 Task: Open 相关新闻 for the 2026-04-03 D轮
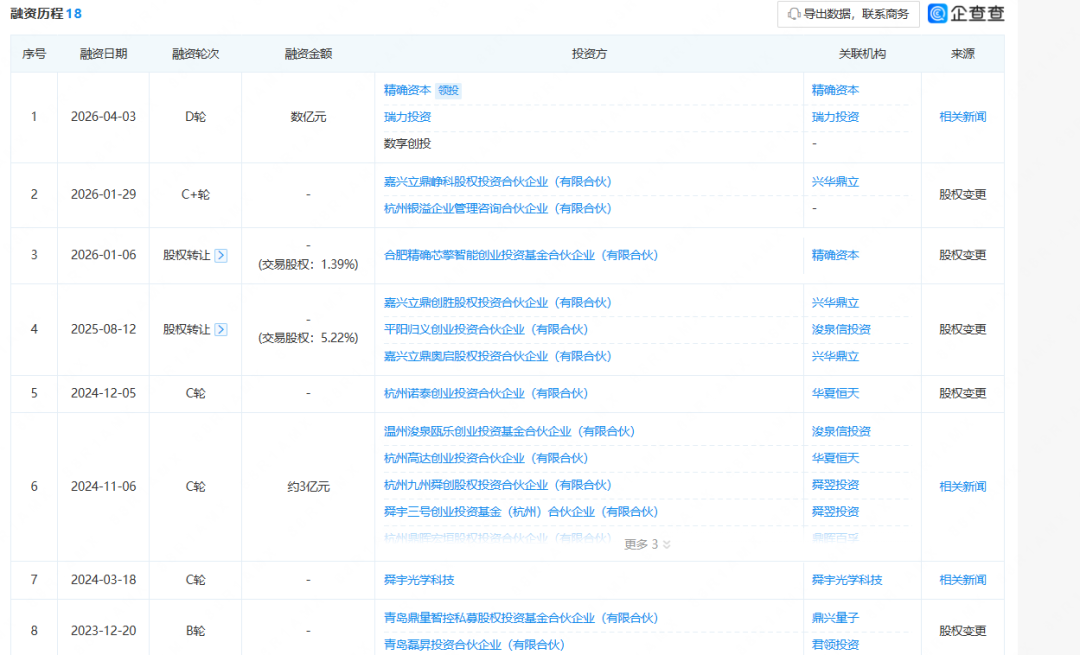[962, 117]
